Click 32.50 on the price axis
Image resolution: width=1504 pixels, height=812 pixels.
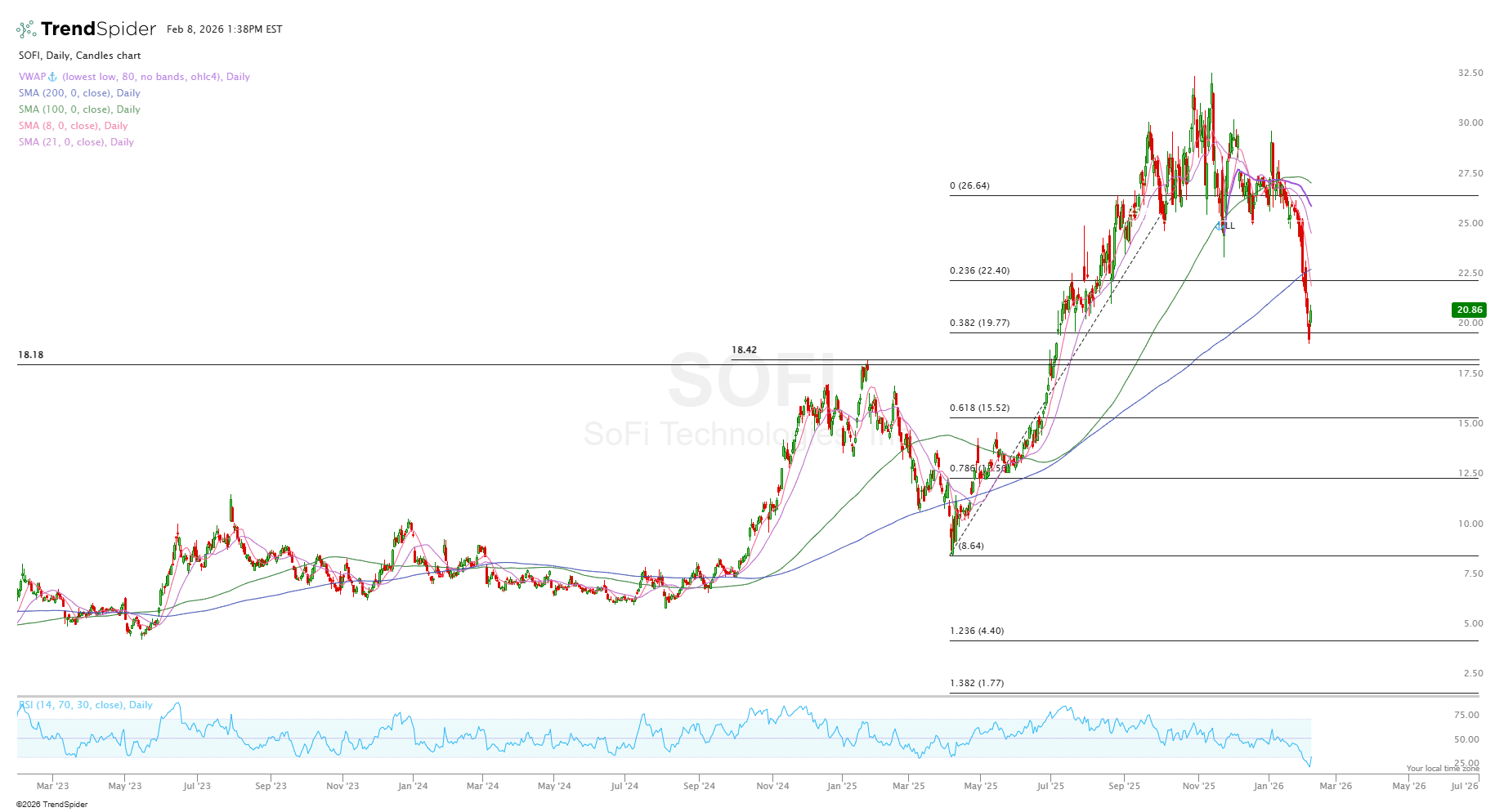click(x=1470, y=74)
